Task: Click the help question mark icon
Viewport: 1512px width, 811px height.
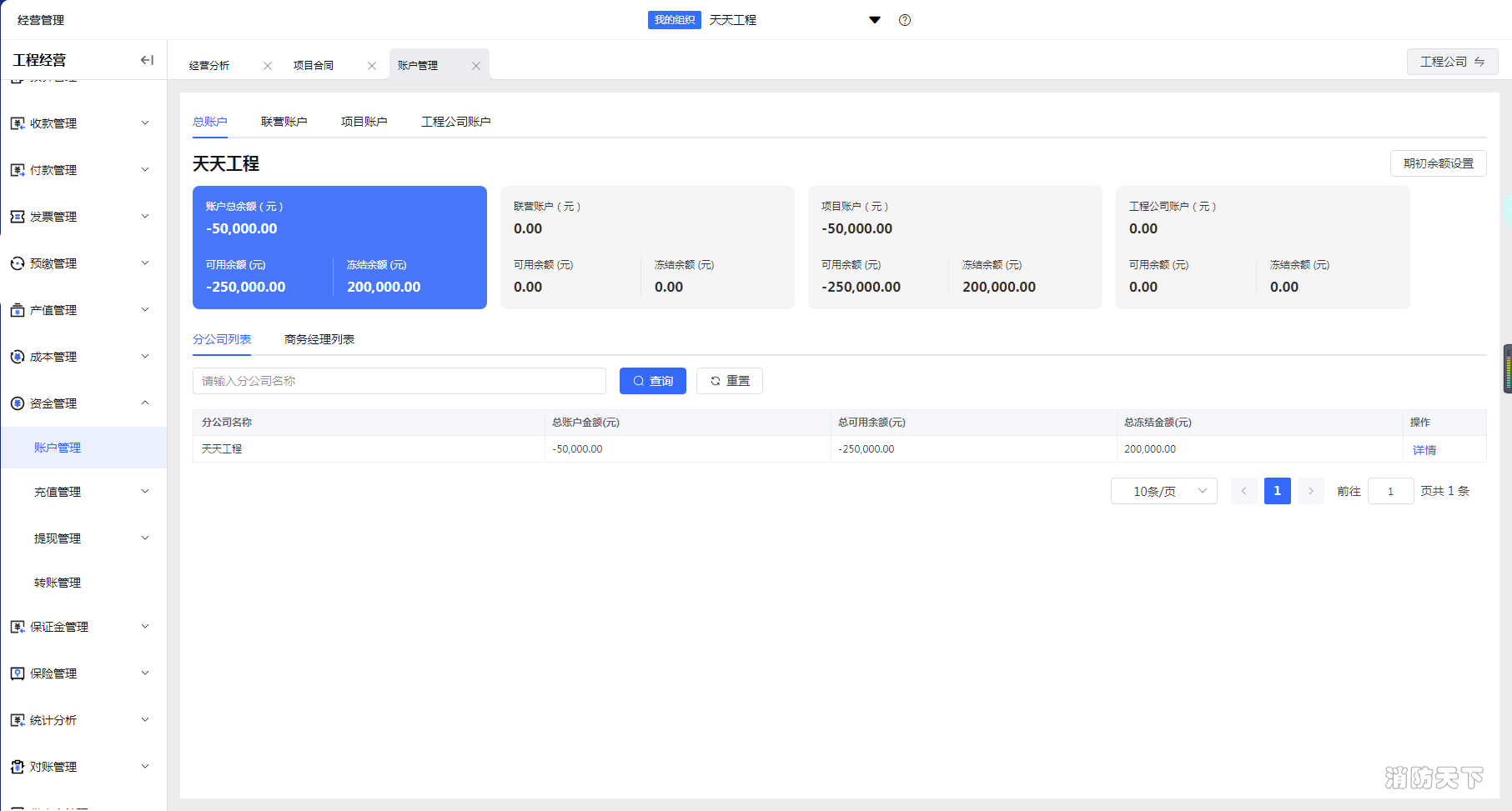Action: point(905,20)
